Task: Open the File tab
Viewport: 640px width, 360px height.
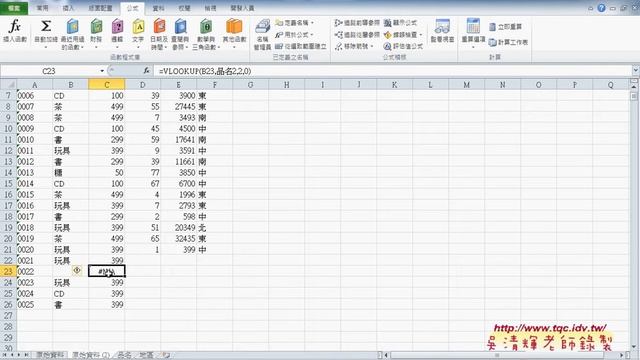Action: point(14,8)
